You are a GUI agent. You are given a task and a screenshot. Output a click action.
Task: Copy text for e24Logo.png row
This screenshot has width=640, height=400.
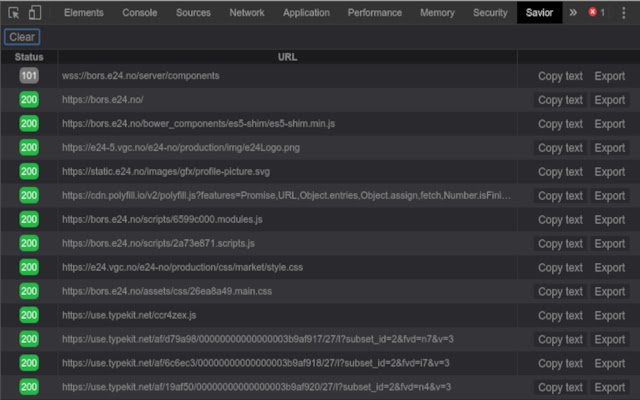(x=560, y=148)
